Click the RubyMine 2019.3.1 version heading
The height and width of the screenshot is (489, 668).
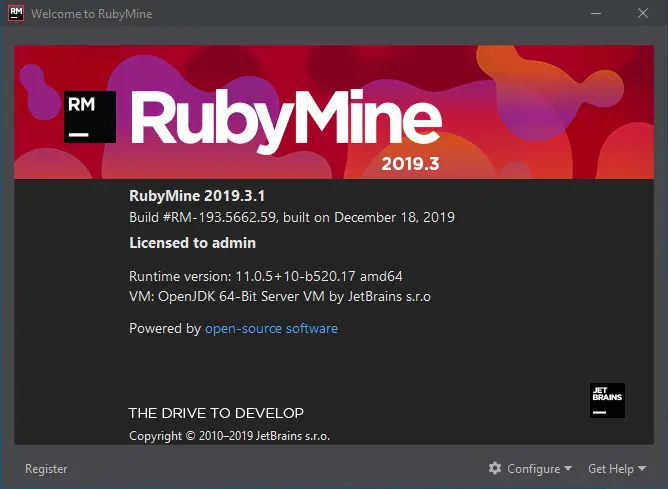click(197, 196)
